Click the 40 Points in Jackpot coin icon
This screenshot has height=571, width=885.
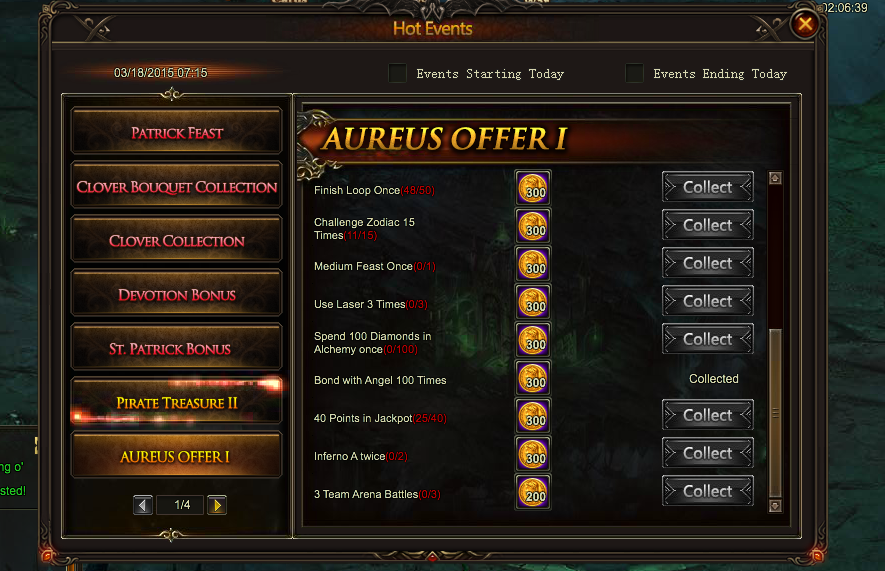pos(533,416)
